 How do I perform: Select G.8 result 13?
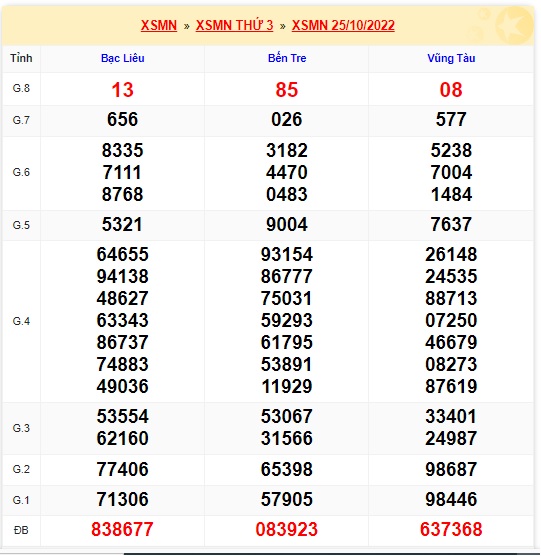[x=123, y=89]
